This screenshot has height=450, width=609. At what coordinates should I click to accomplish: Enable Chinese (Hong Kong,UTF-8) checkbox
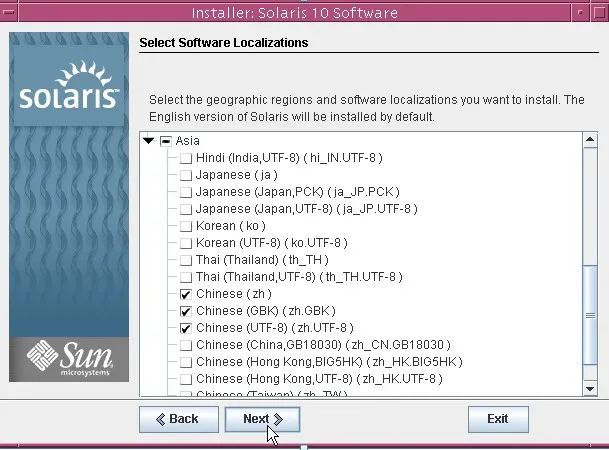point(186,379)
